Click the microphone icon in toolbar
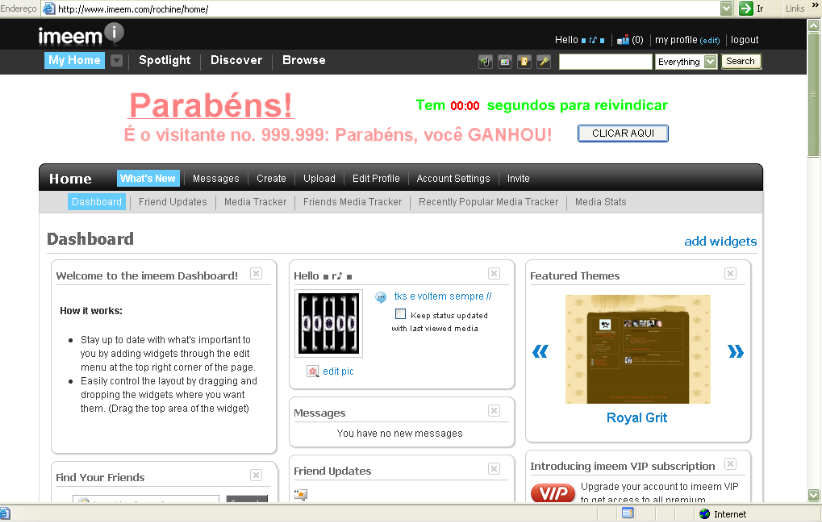Screen dimensions: 822x522 544,62
